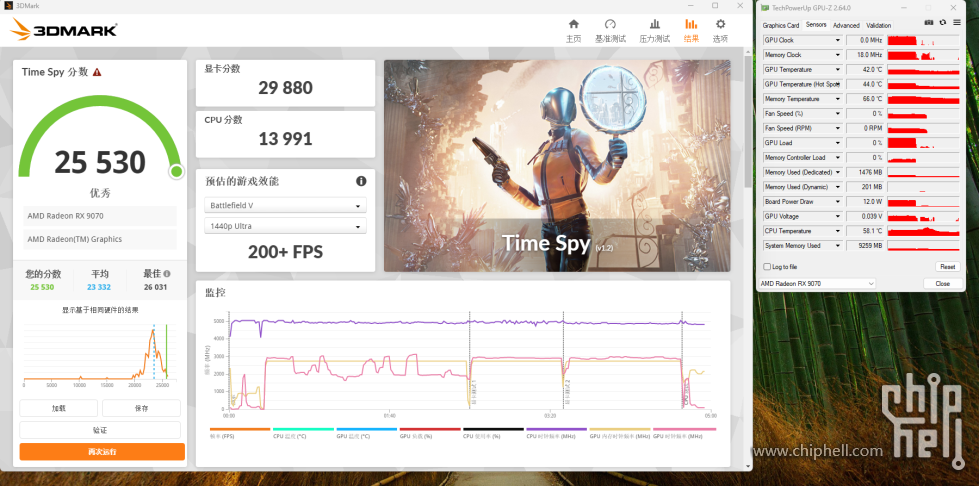Image resolution: width=979 pixels, height=486 pixels.
Task: Open the GPU Temperature sensor dropdown
Action: [838, 69]
